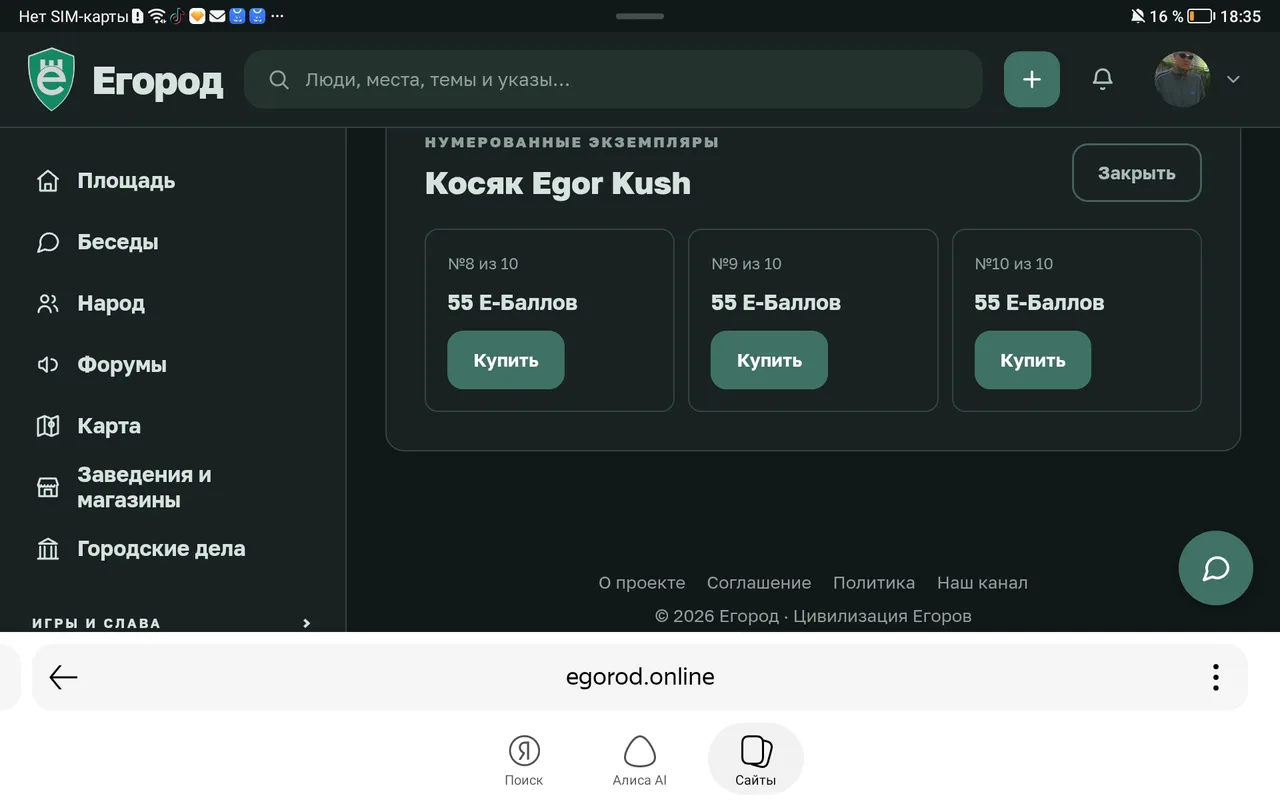The image size is (1280, 800).
Task: Select the heading Косяк Egor Kush
Action: pyautogui.click(x=558, y=183)
